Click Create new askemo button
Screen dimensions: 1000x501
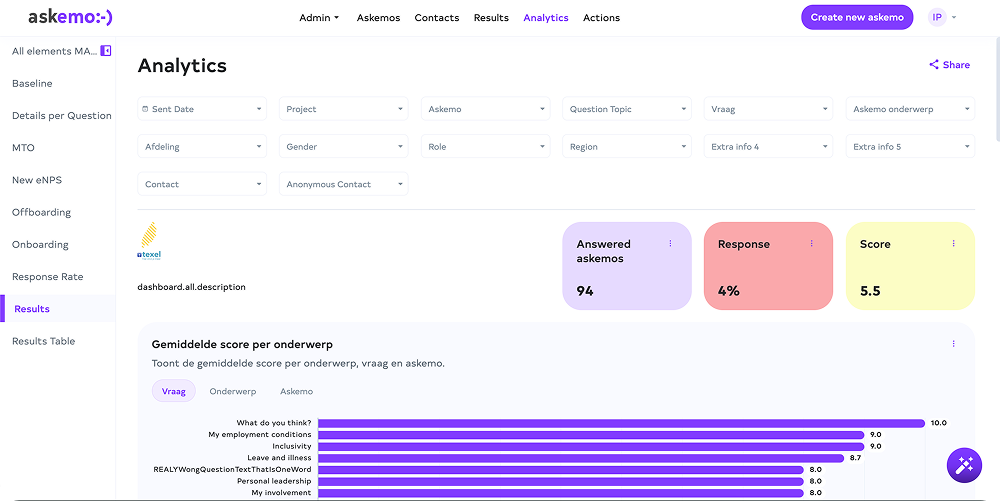(x=857, y=17)
